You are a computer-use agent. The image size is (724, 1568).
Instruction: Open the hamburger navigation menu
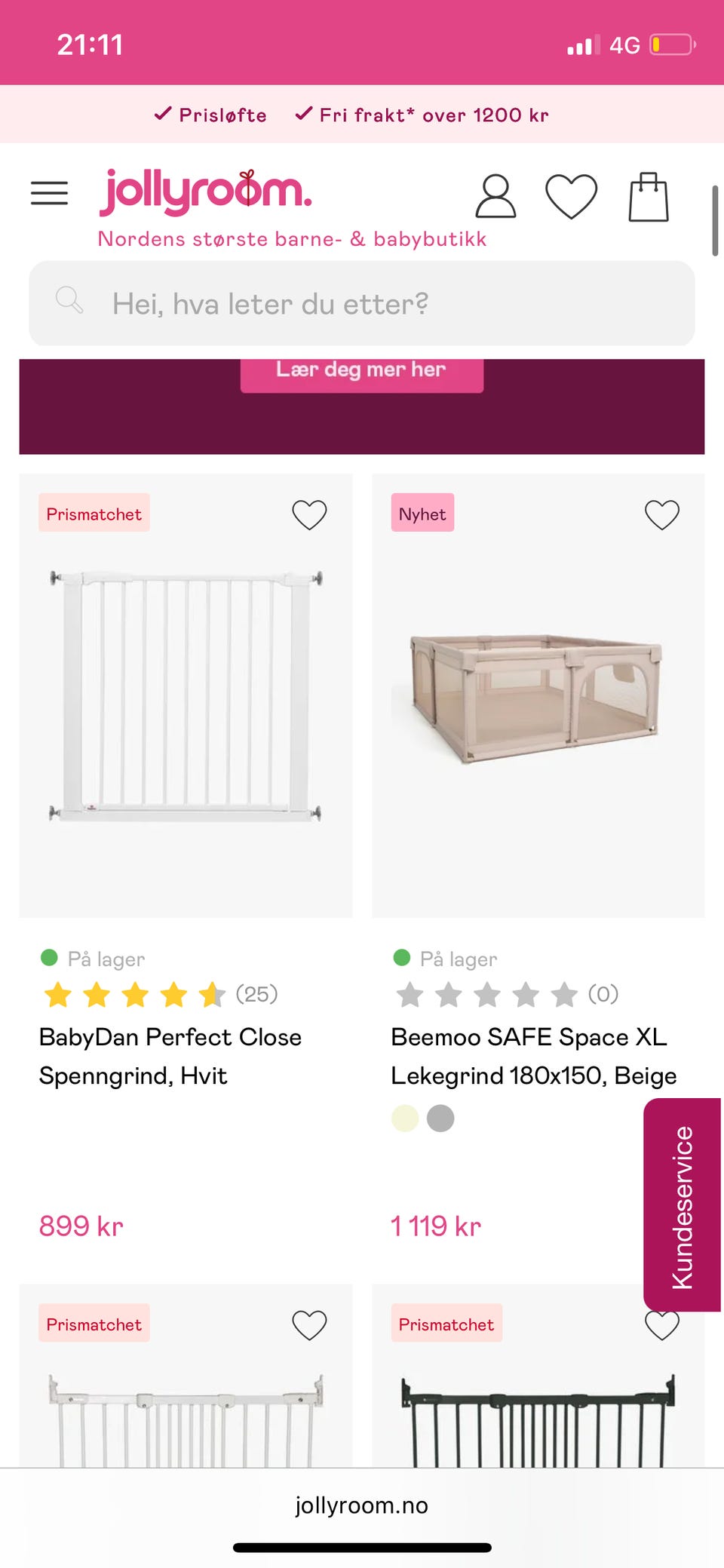click(49, 193)
